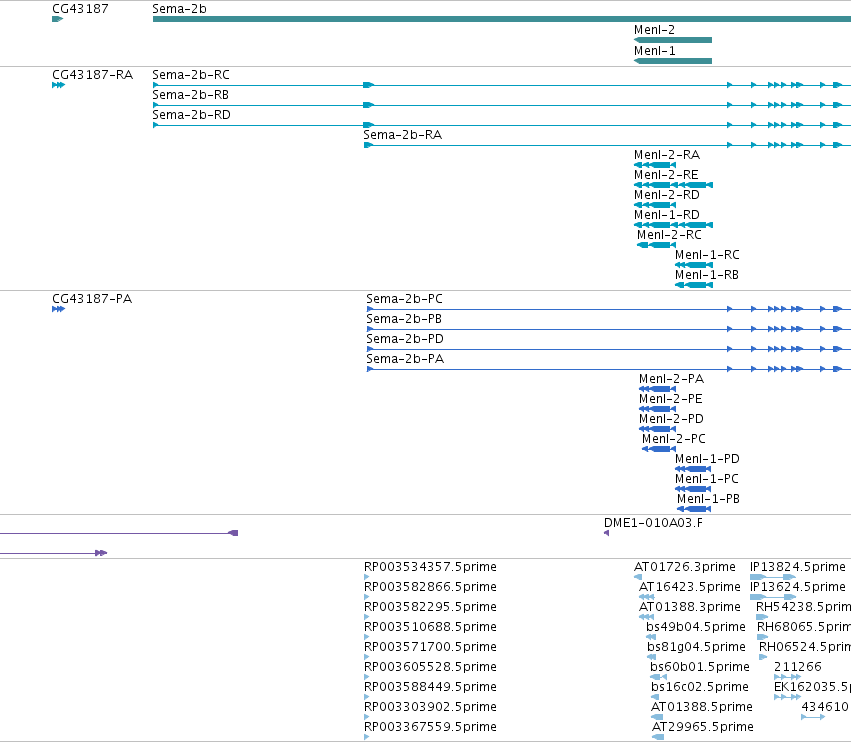Select the 211266 feature label
Screen dimensions: 851x742
798,667
